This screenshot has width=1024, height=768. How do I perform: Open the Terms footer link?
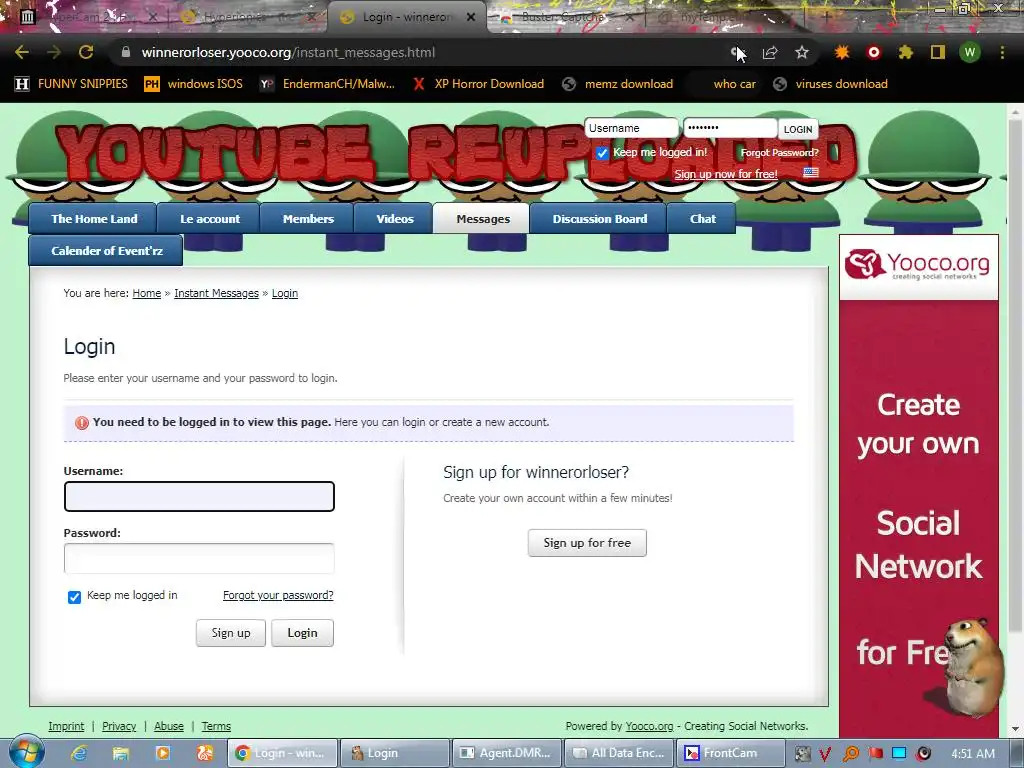coord(216,726)
